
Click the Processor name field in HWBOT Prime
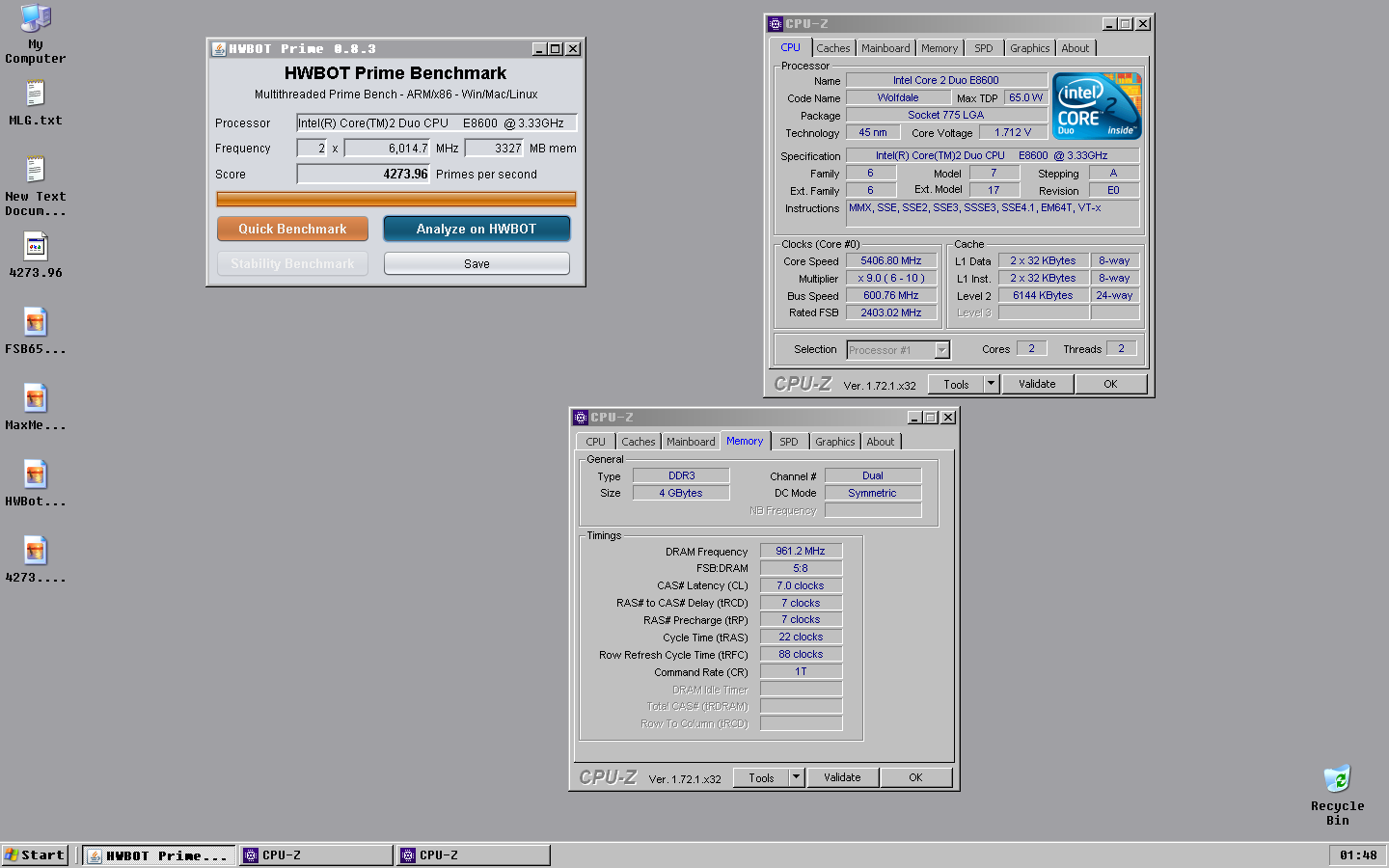pos(437,122)
